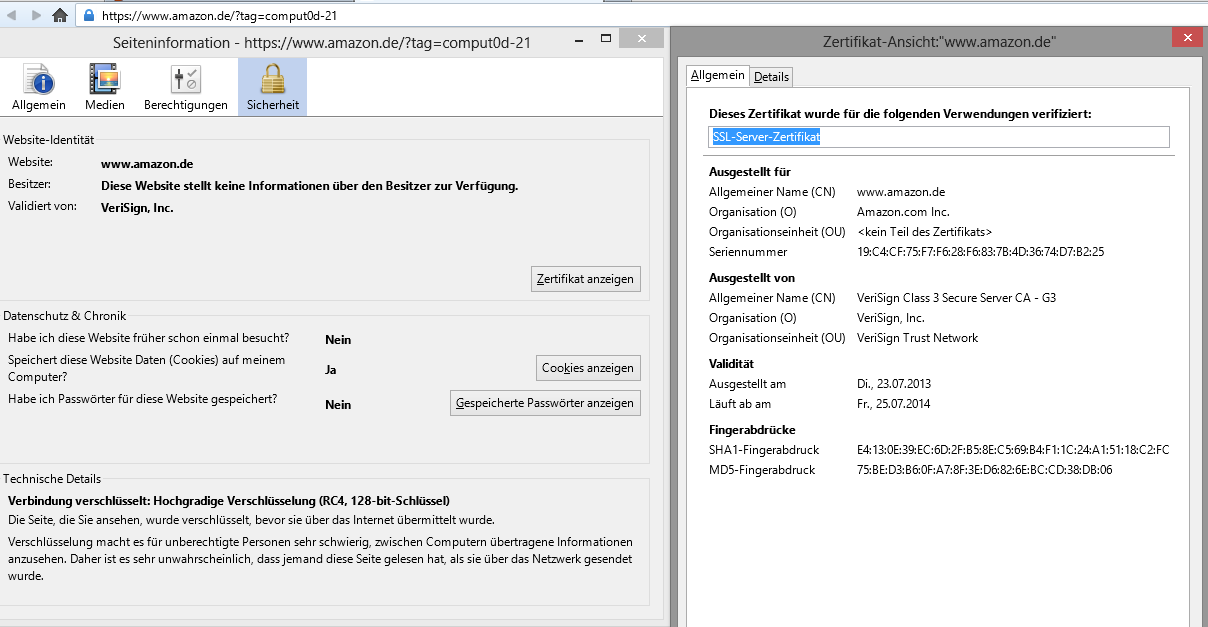1208x627 pixels.
Task: Open the Berechtigungen panel icon
Action: (186, 88)
